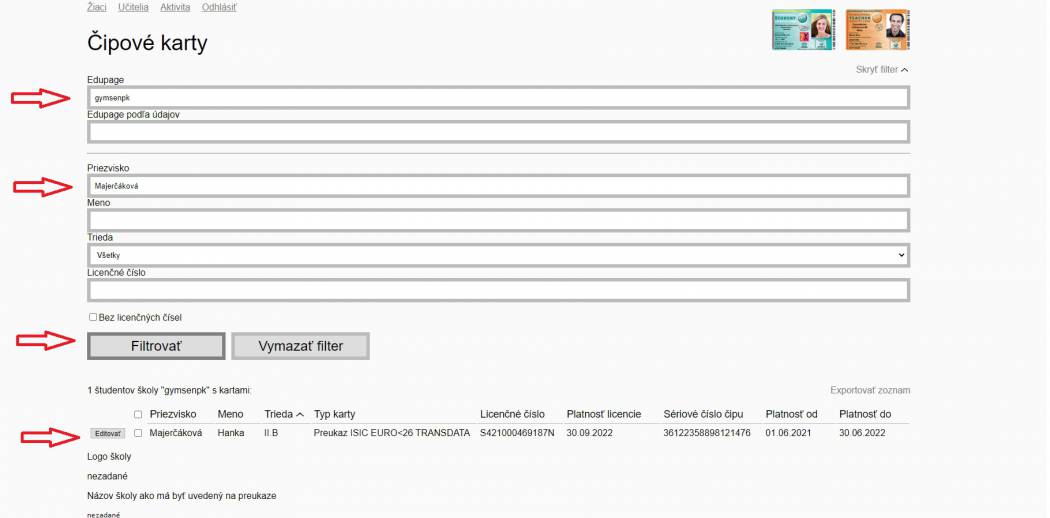Screen dimensions: 1050x518
Task: Enable the 'Bez licenčných čísel' checkbox
Action: [93, 317]
